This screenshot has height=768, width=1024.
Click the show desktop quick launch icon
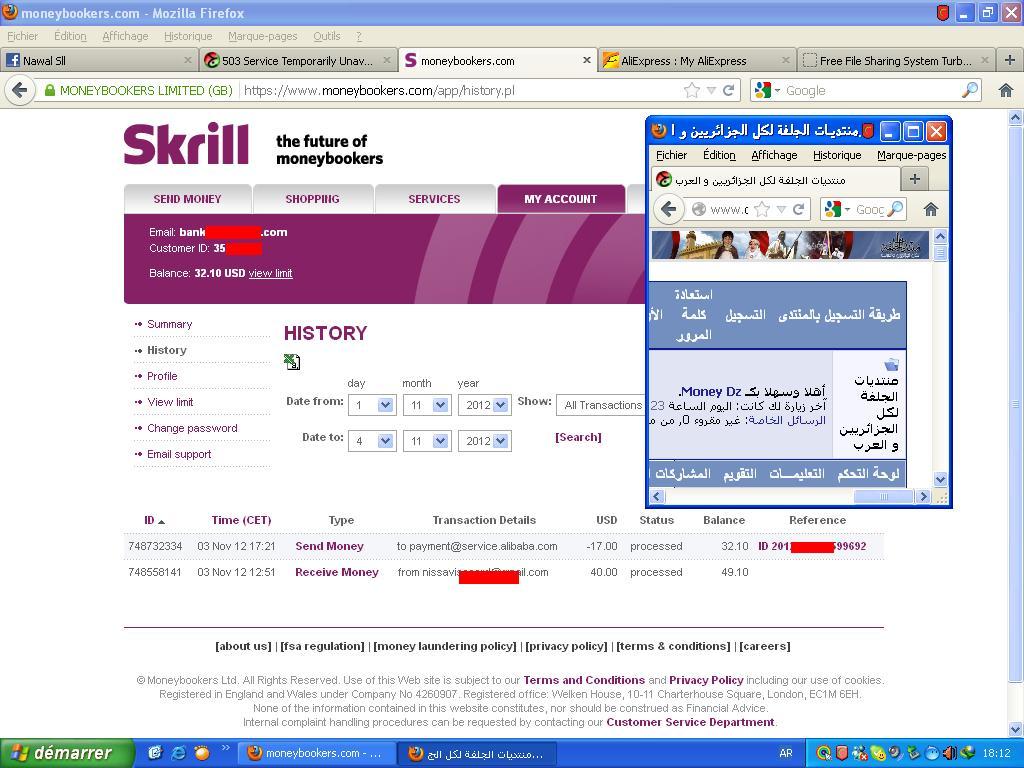[x=155, y=753]
